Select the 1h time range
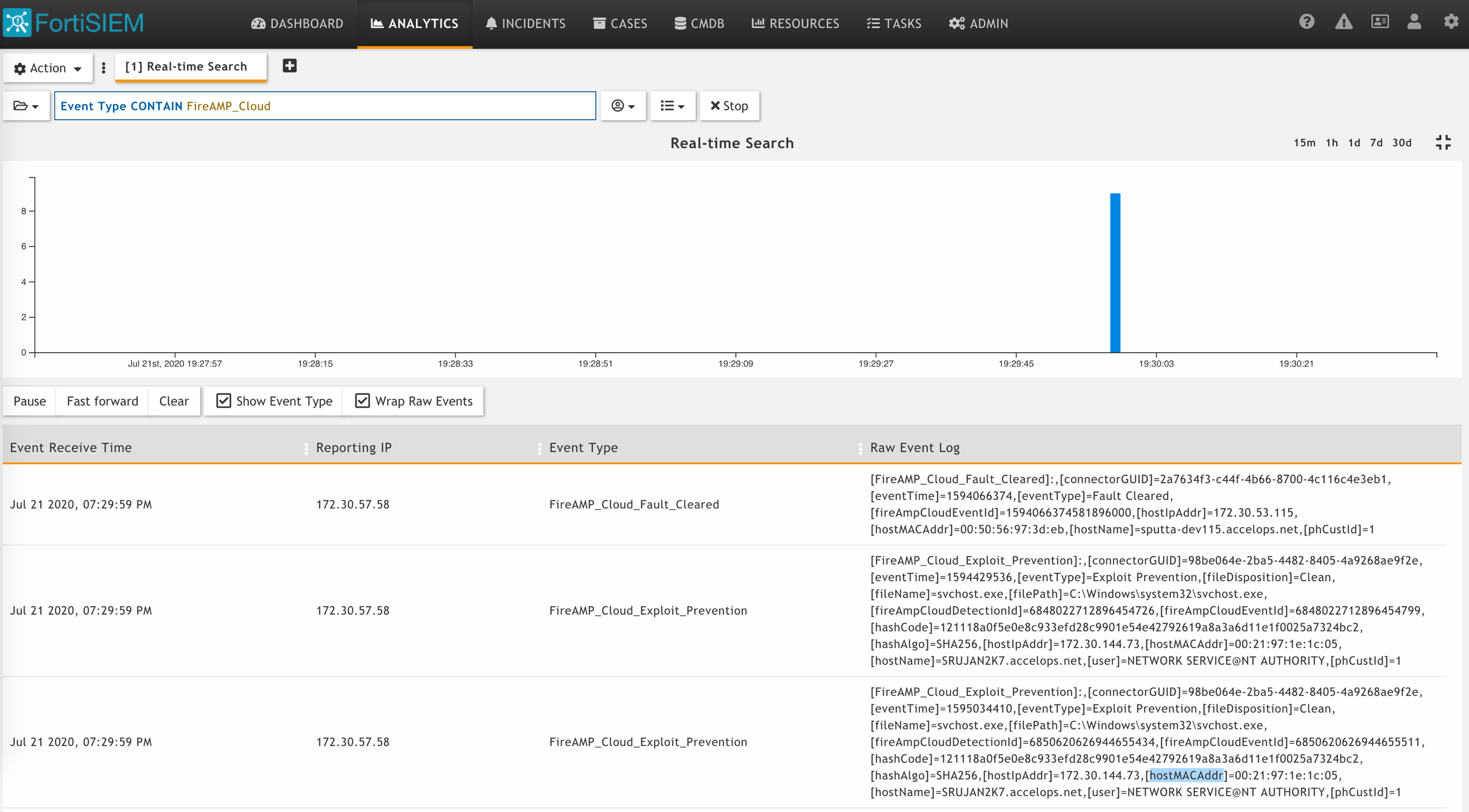The width and height of the screenshot is (1469, 812). click(1331, 142)
